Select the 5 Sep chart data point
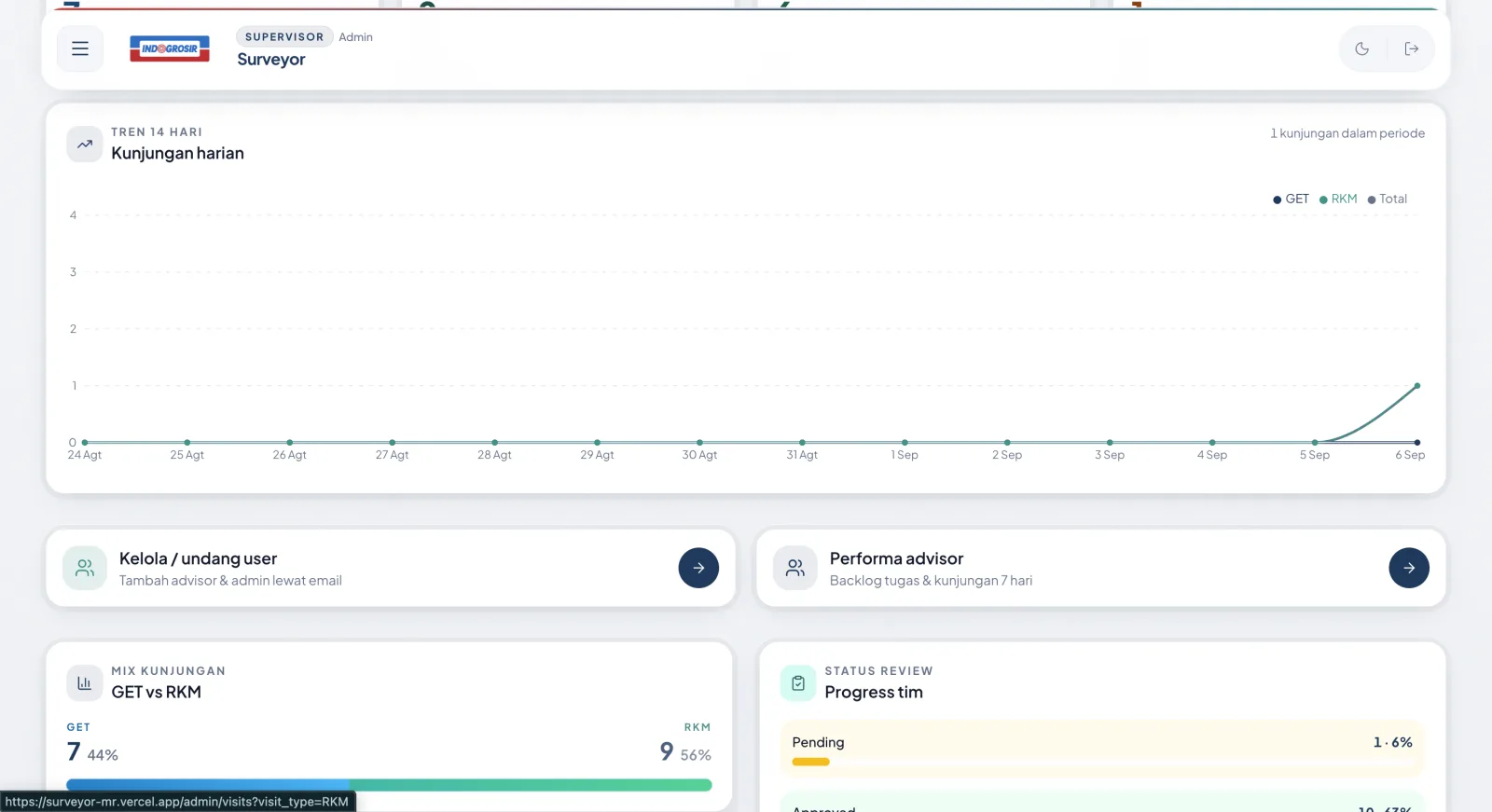This screenshot has width=1492, height=812. tap(1315, 442)
